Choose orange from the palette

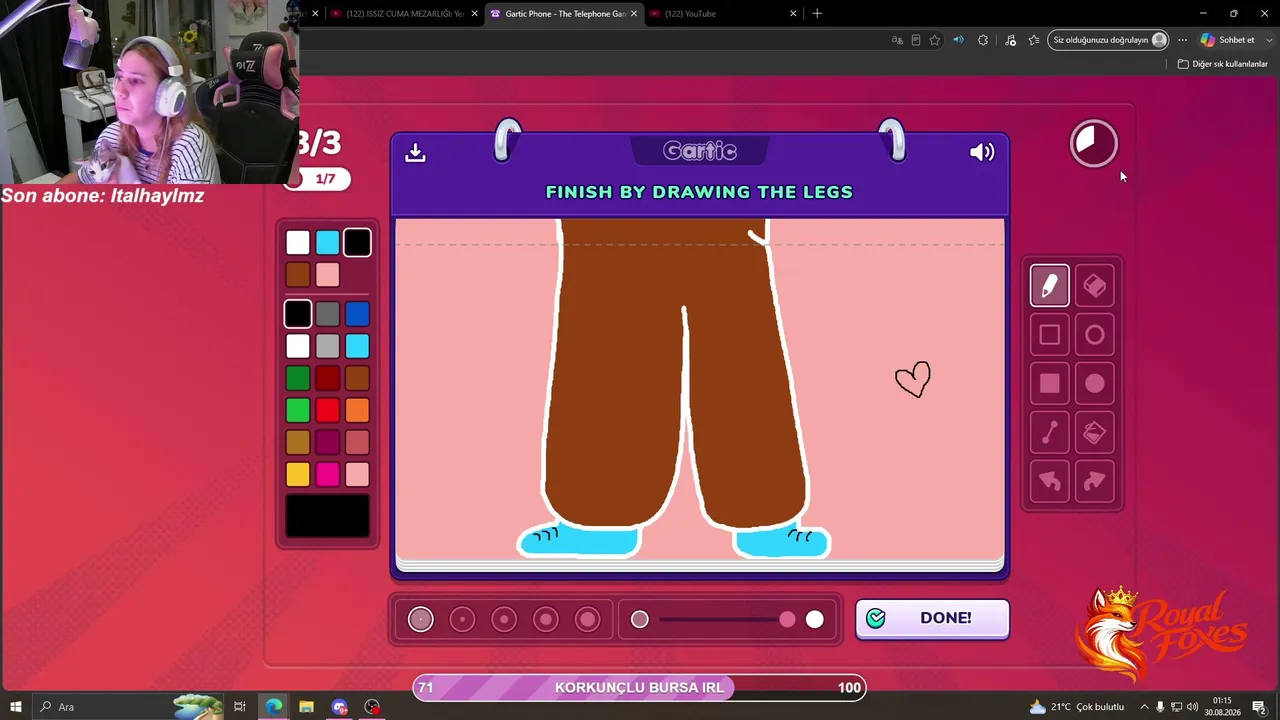357,410
